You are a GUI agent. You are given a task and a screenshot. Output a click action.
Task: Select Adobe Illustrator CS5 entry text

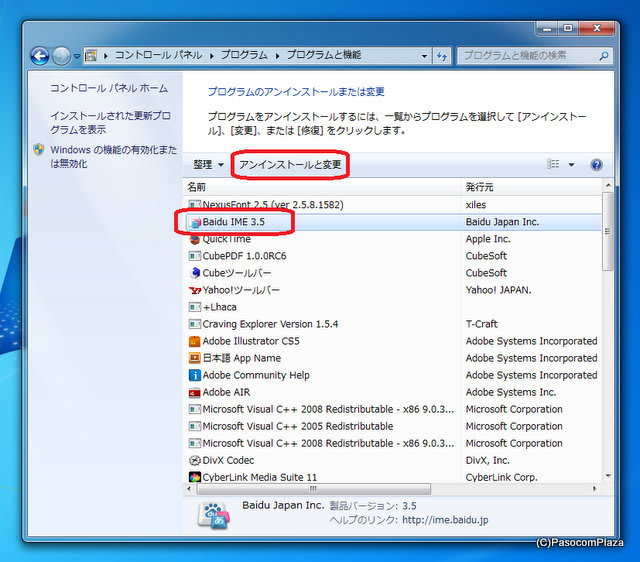click(251, 341)
